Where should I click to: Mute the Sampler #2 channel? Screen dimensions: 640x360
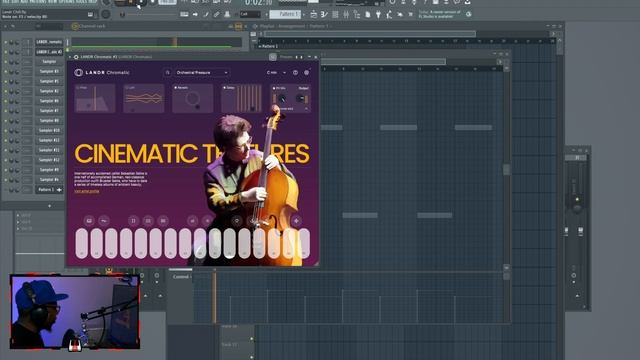6,91
